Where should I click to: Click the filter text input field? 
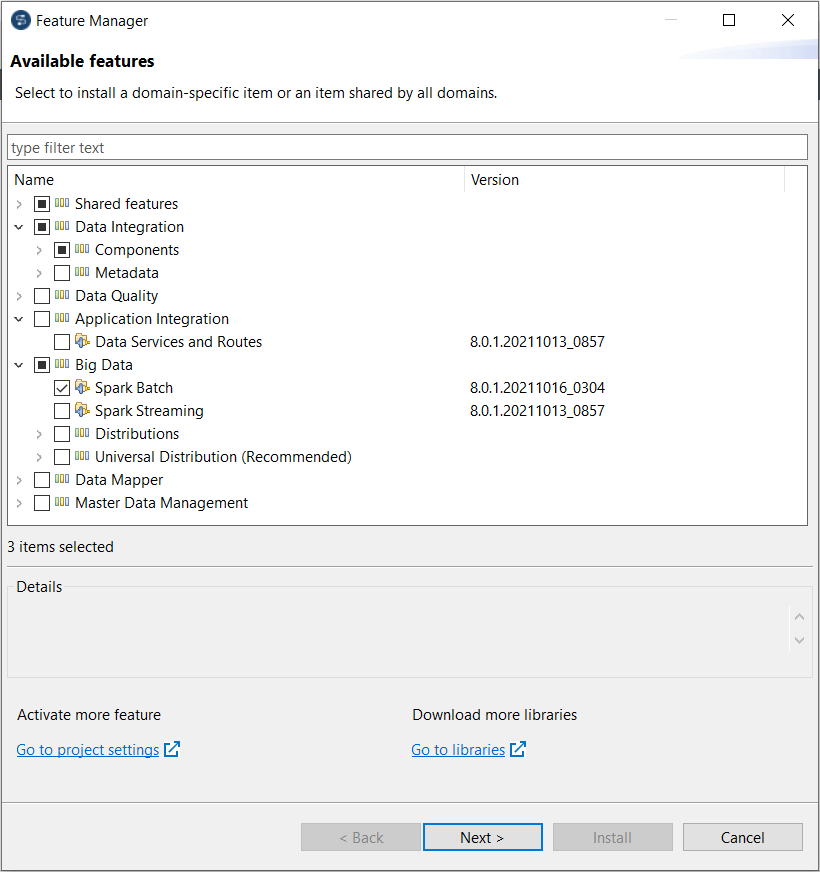[x=407, y=148]
